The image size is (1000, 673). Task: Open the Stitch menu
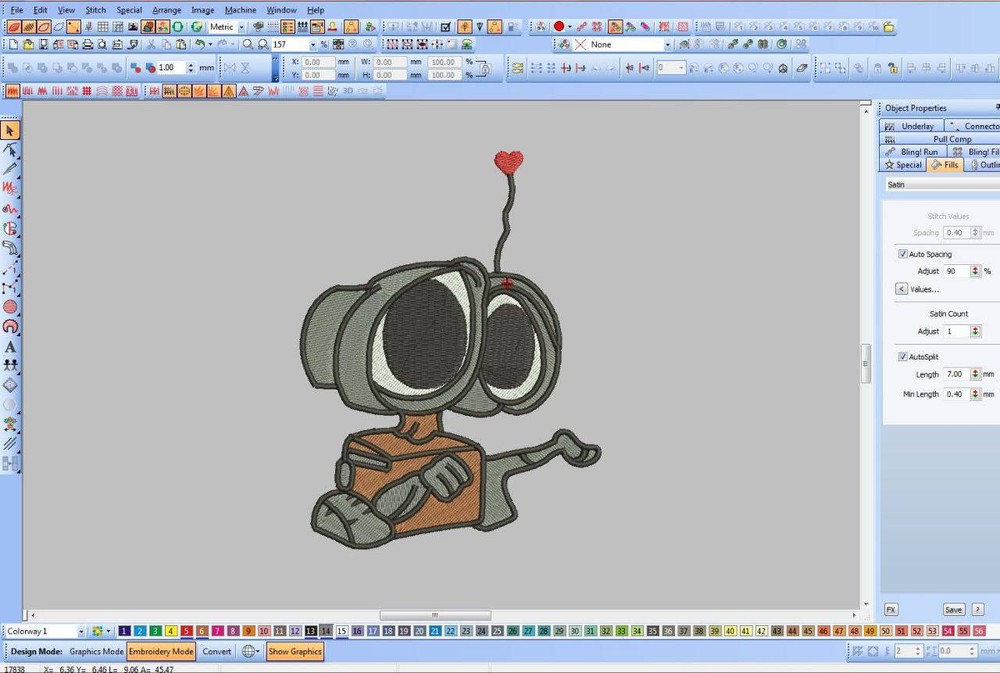tap(96, 10)
